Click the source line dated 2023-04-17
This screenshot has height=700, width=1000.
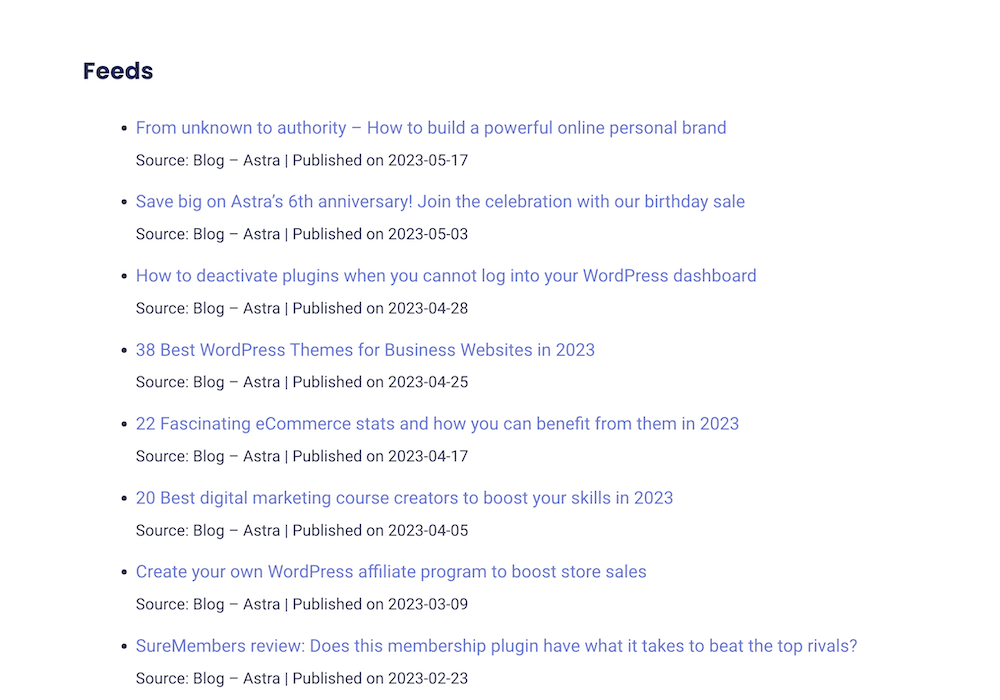[x=302, y=456]
